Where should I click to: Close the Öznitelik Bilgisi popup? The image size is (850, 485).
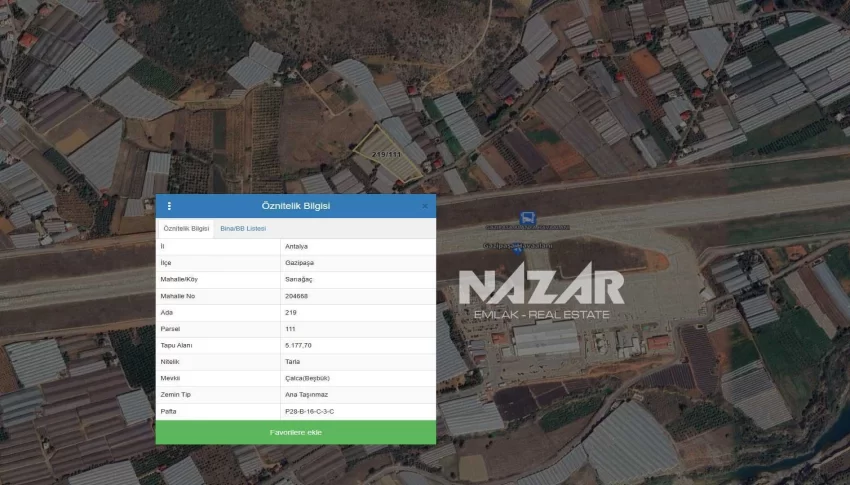424,206
